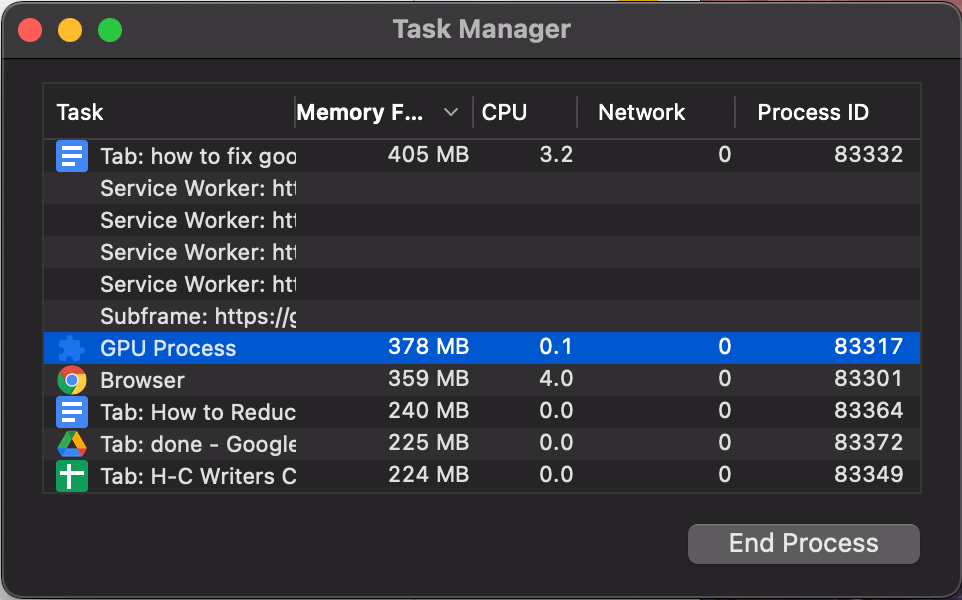
Task: Click the GPU Process puzzle-piece icon
Action: pos(72,348)
